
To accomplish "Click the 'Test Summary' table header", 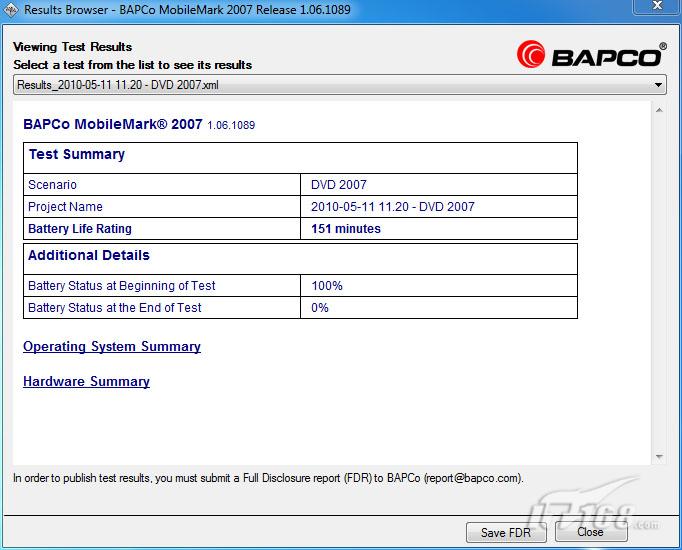I will pos(77,154).
